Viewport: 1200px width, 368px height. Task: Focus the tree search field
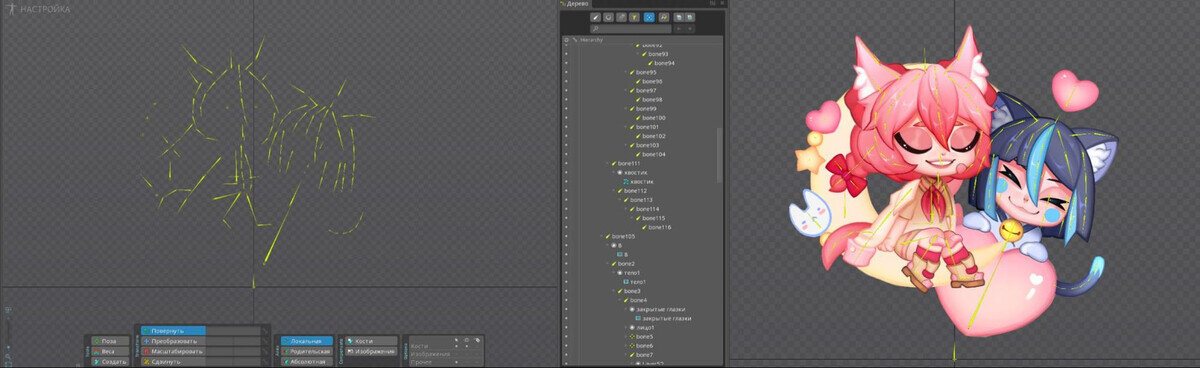click(630, 29)
